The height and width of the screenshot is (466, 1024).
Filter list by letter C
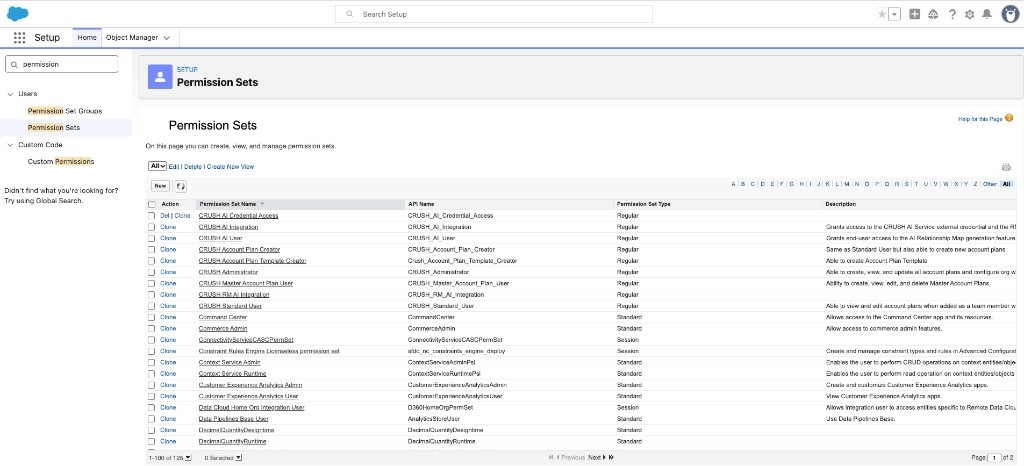752,184
